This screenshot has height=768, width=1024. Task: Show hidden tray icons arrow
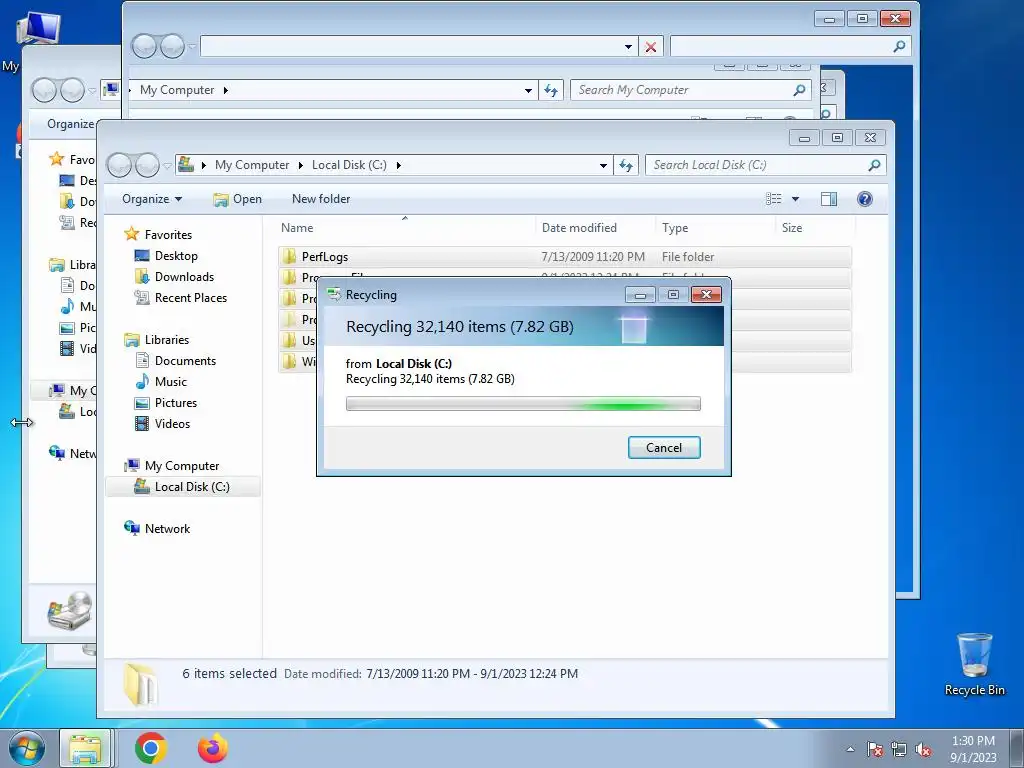tap(850, 749)
